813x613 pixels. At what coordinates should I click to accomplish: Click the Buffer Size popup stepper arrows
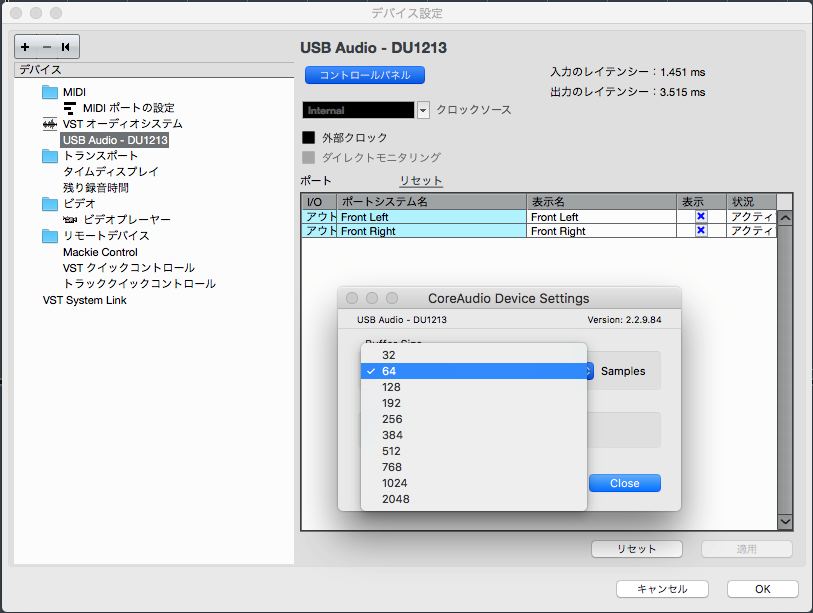pyautogui.click(x=590, y=371)
